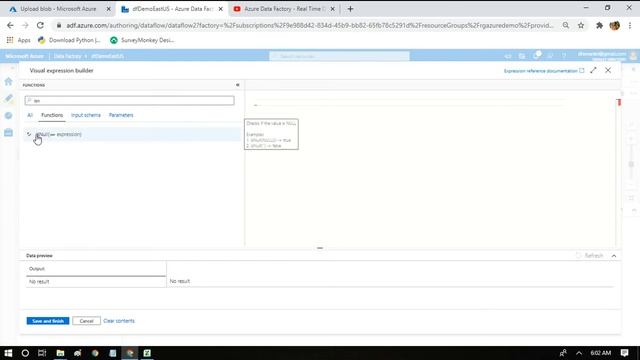Switch to the Input schema tab

click(x=86, y=115)
